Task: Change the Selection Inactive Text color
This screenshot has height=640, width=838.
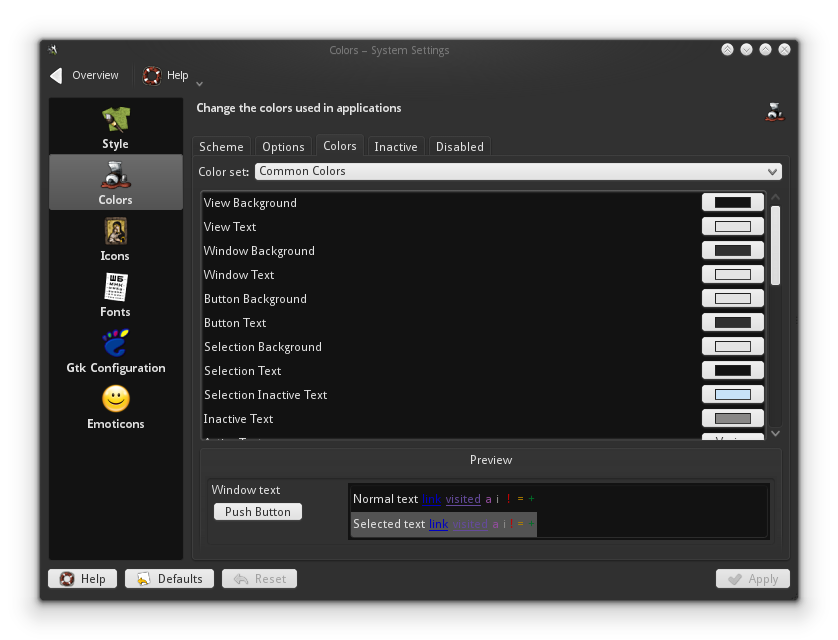Action: tap(732, 395)
